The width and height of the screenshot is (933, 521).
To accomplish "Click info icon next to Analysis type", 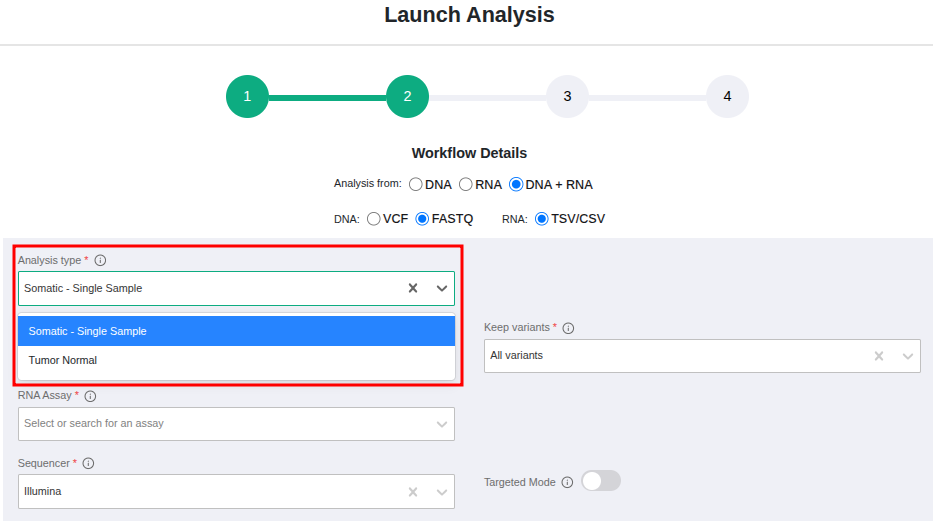I will (x=100, y=260).
